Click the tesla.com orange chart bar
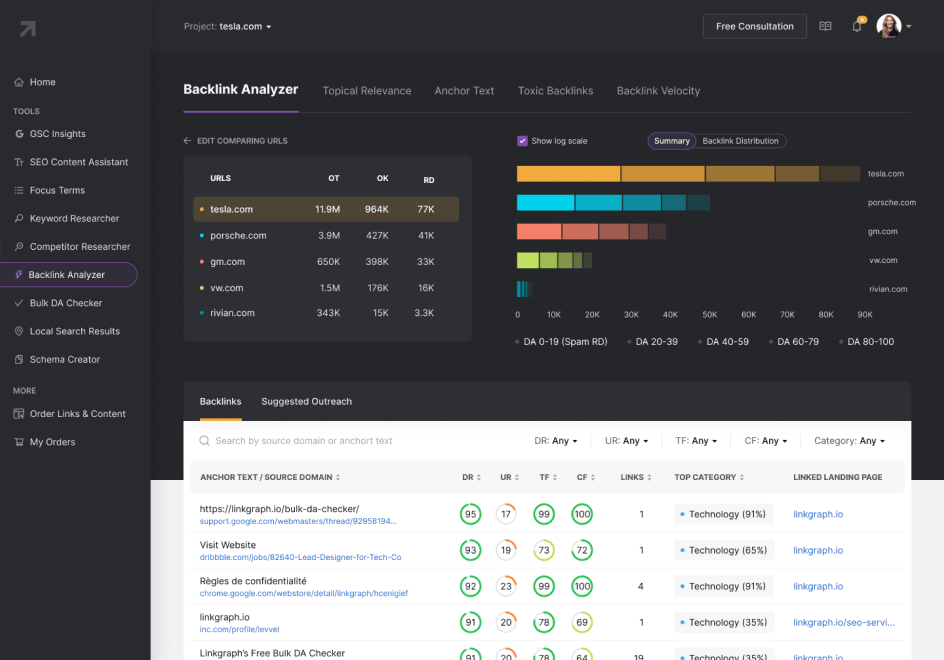The height and width of the screenshot is (660, 944). tap(688, 174)
